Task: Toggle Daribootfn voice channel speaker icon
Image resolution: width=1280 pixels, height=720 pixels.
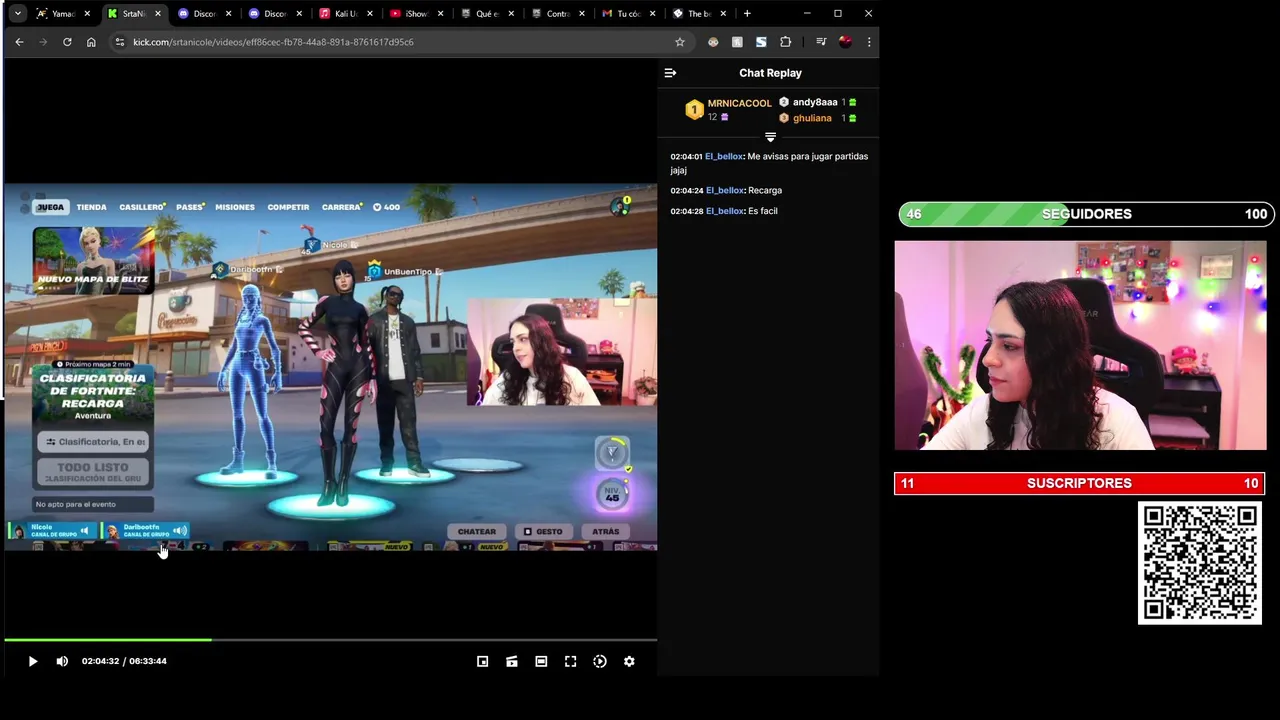Action: (x=179, y=531)
